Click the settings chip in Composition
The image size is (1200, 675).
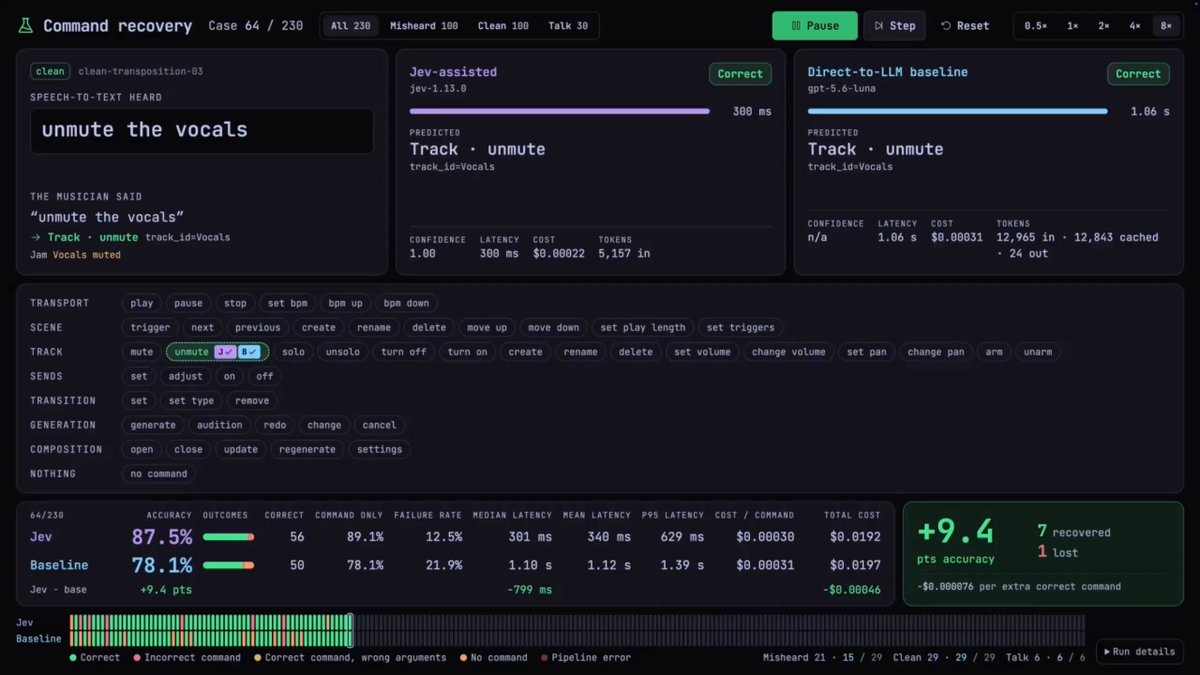pyautogui.click(x=380, y=449)
